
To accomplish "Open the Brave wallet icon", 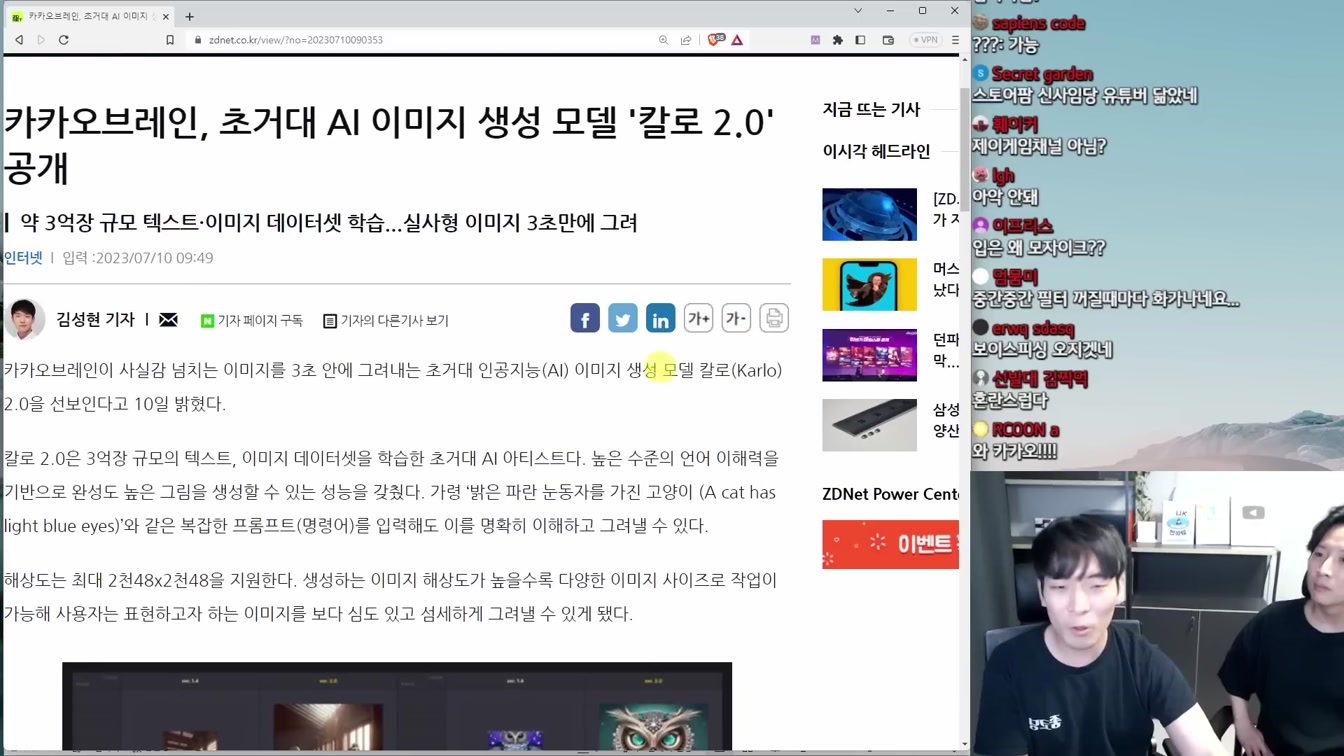I will coord(888,40).
